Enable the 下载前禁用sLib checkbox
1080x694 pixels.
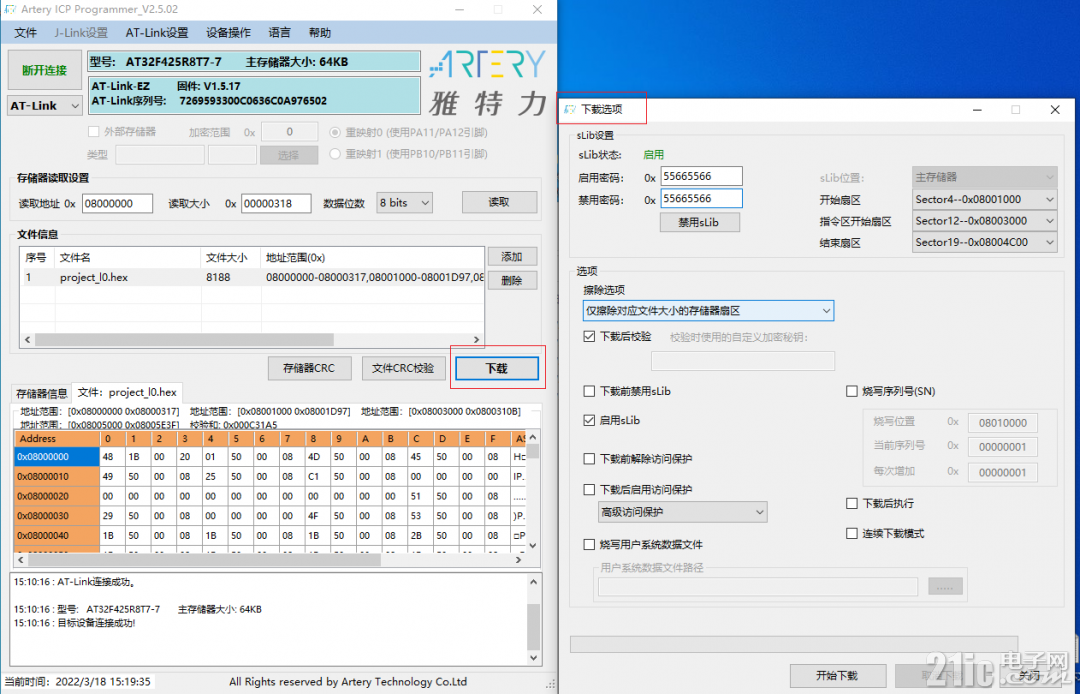[x=589, y=391]
